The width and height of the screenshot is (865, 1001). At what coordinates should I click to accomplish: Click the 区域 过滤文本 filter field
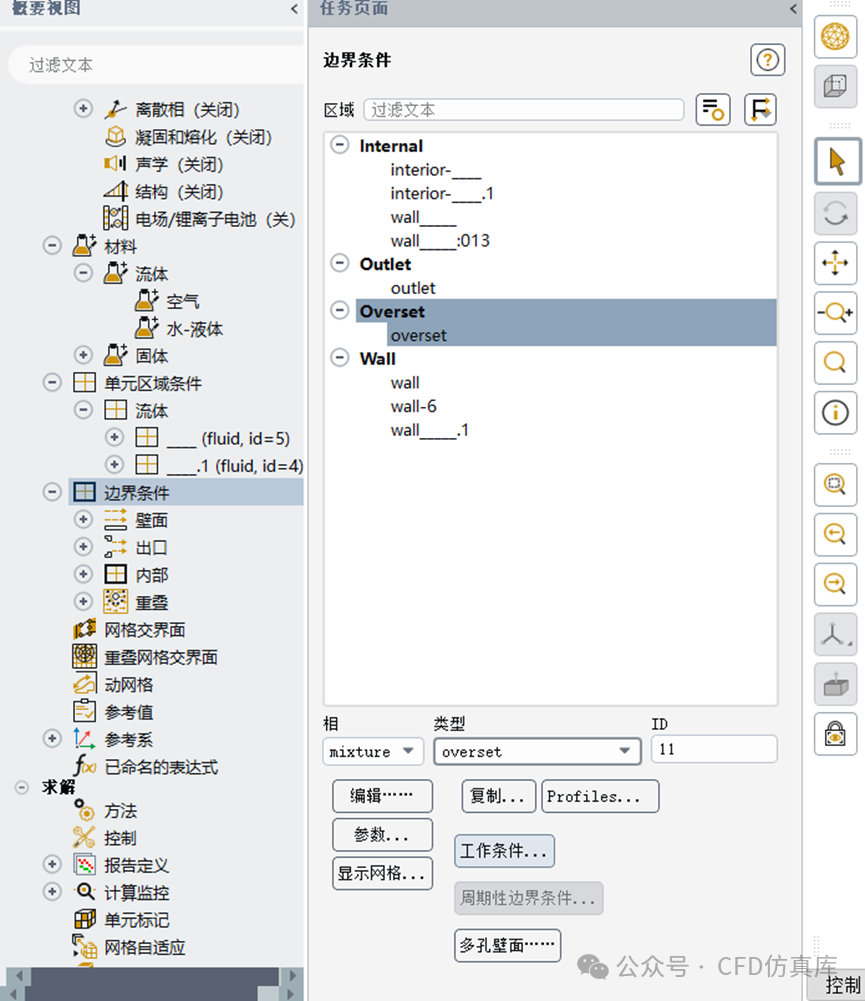[524, 108]
